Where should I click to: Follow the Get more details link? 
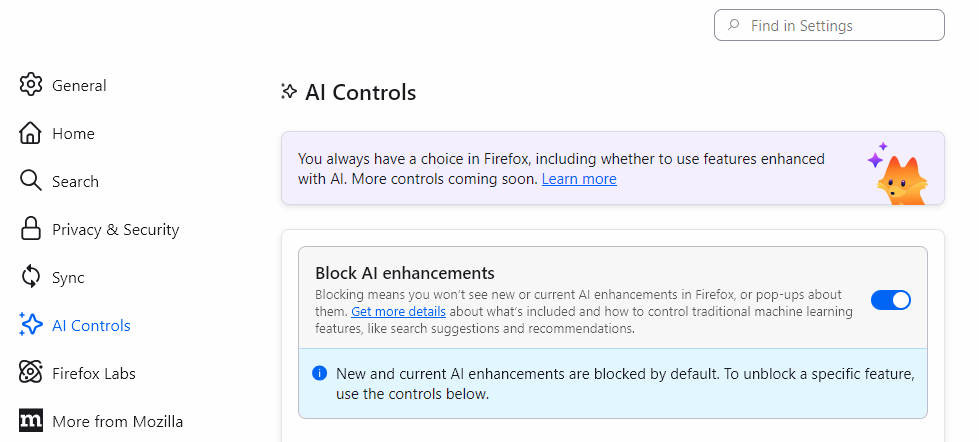pos(398,311)
